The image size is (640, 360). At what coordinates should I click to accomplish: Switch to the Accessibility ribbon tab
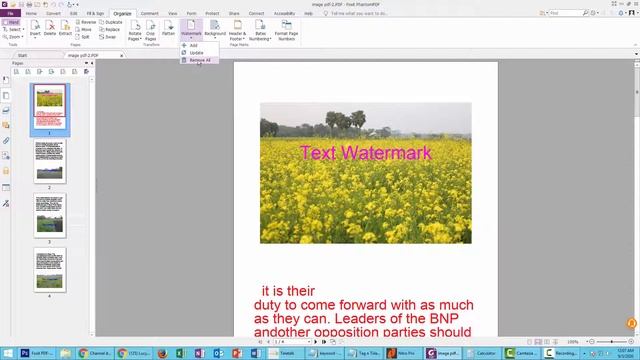coord(284,13)
